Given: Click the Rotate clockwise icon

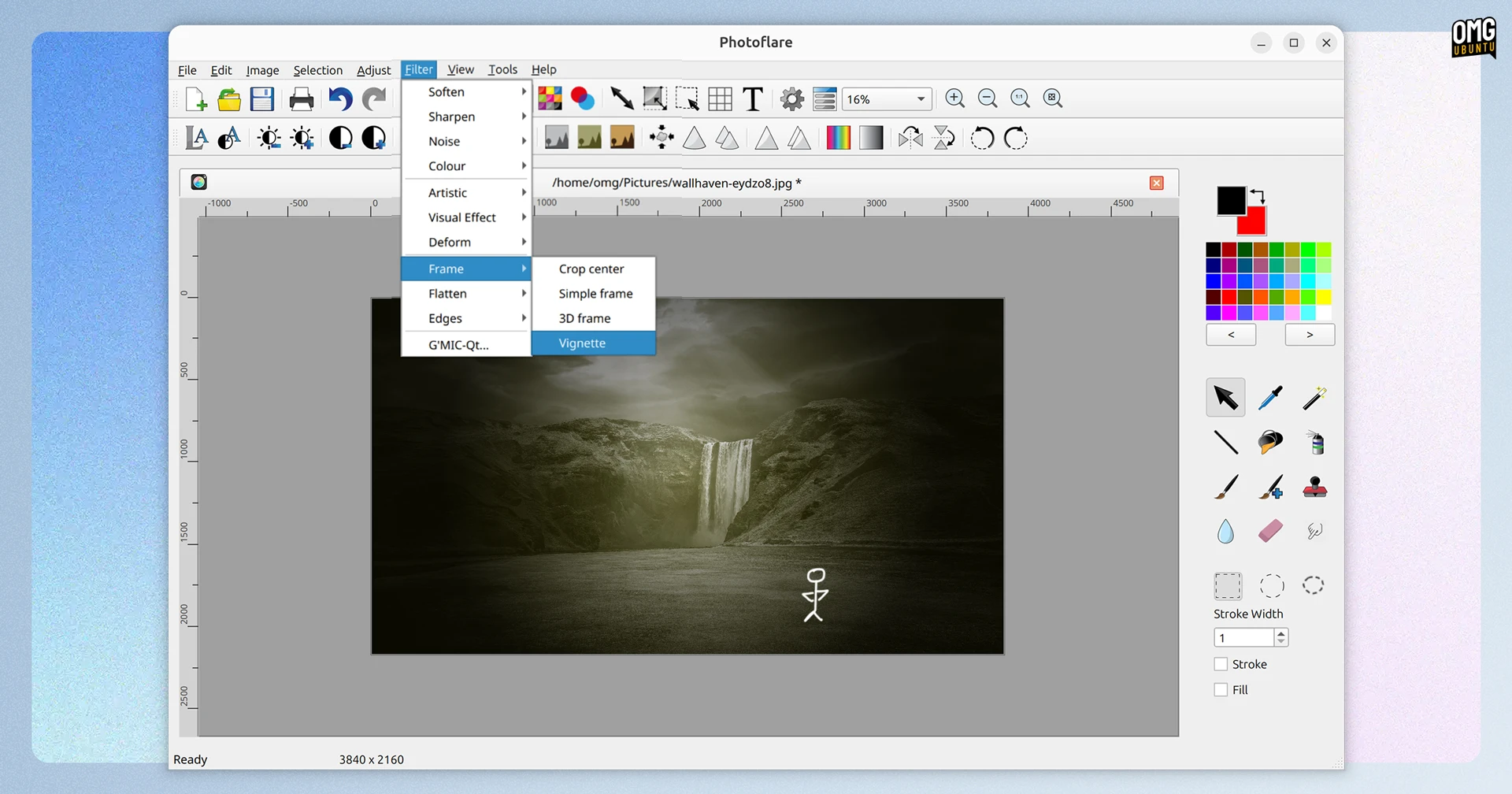Looking at the screenshot, I should [x=1016, y=139].
